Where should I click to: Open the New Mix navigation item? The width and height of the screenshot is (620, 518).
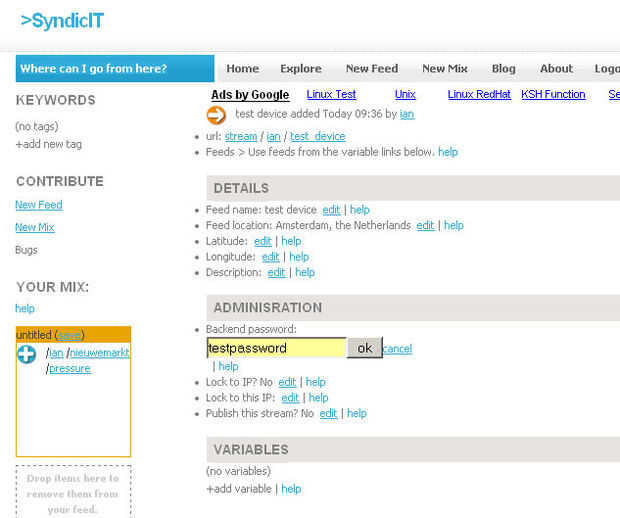[x=445, y=69]
